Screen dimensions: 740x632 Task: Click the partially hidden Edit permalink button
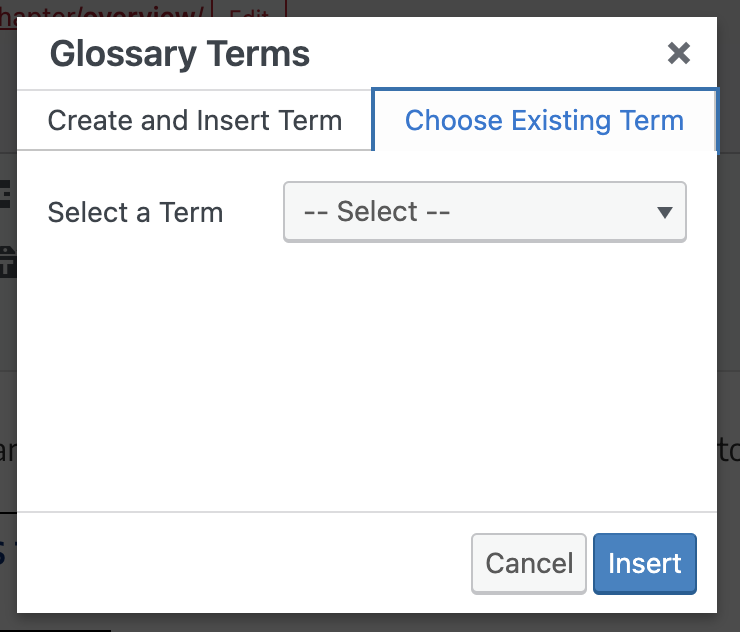(x=248, y=9)
